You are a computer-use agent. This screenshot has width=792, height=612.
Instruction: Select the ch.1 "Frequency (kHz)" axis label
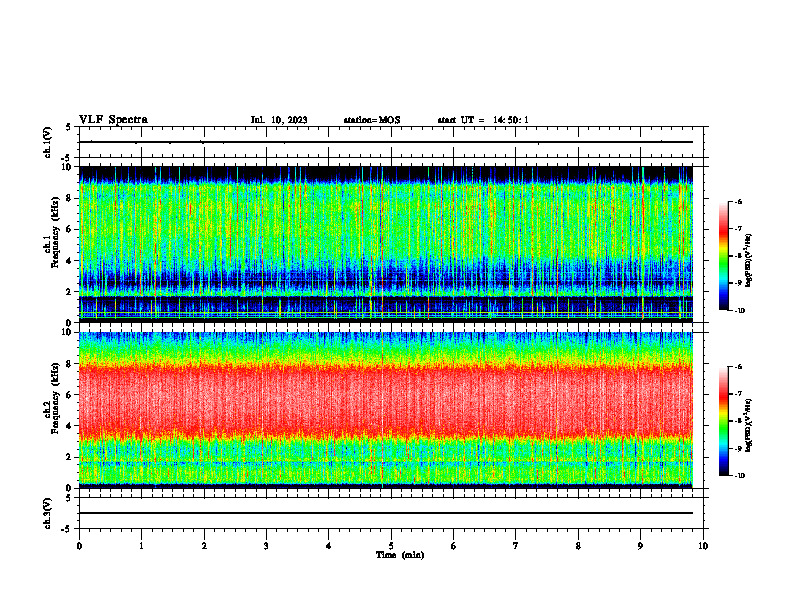55,232
